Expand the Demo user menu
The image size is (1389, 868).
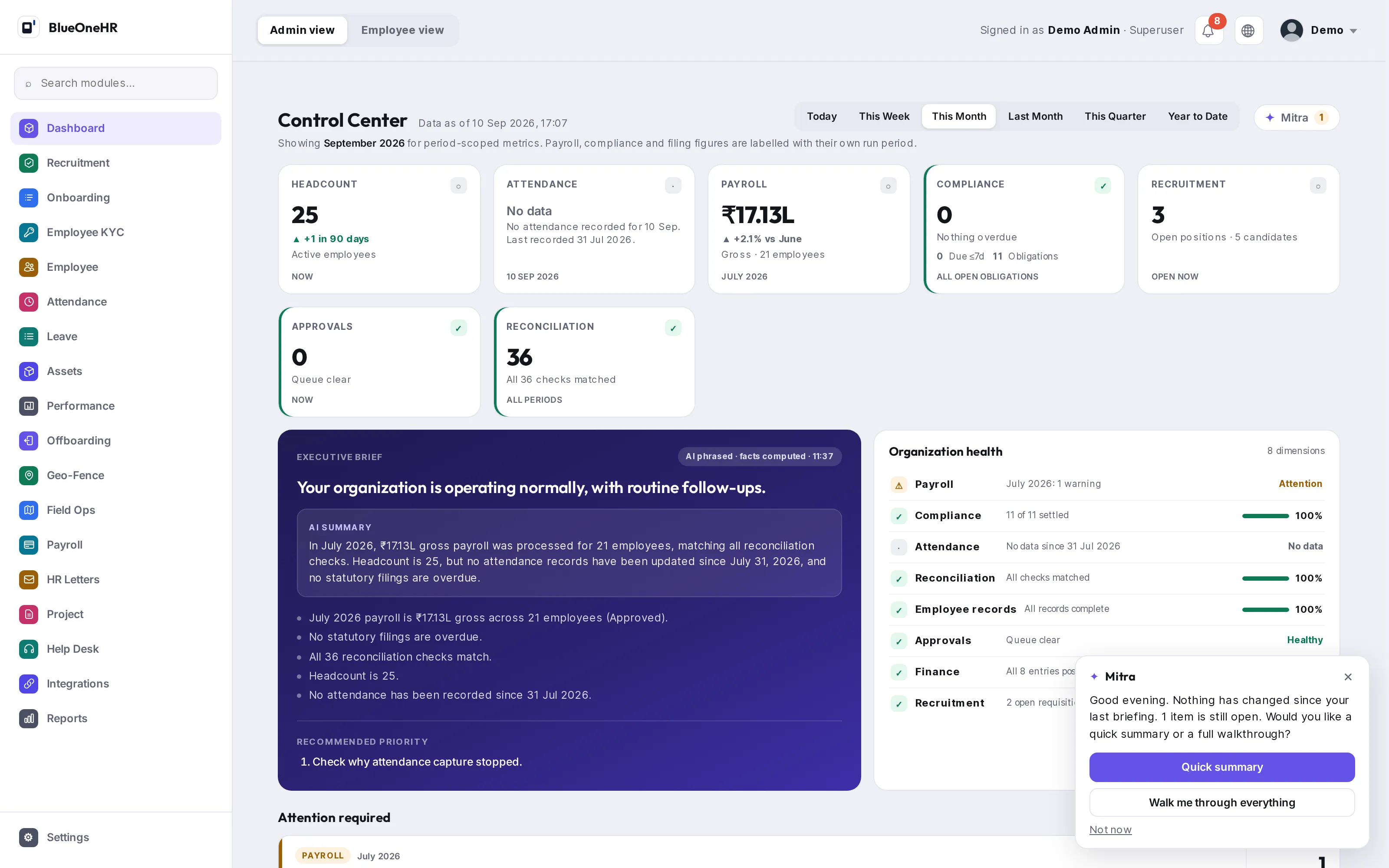point(1319,30)
